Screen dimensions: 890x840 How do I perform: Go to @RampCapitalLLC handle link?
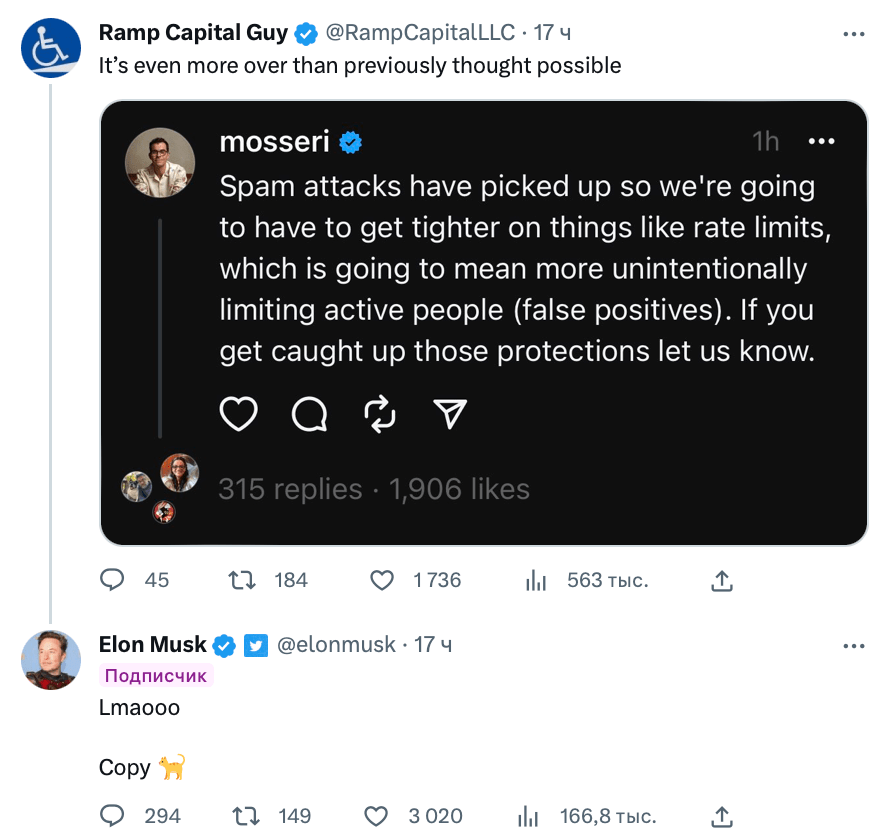coord(420,33)
